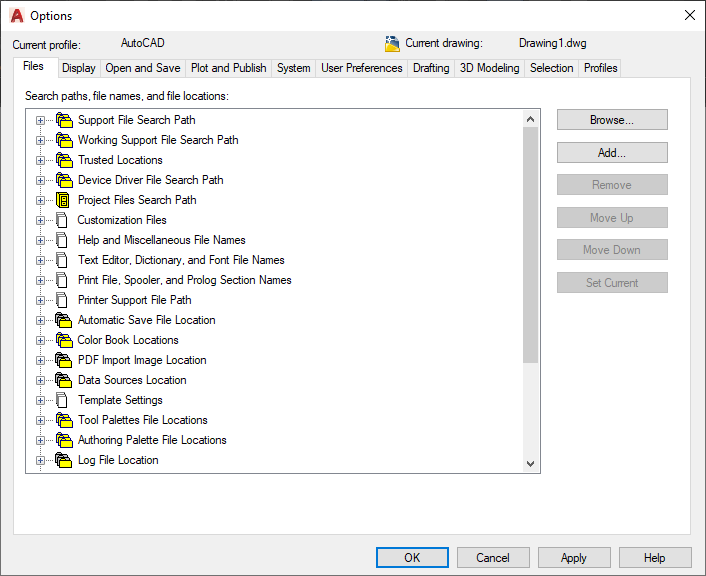Select the Files tab
The width and height of the screenshot is (706, 576).
(34, 67)
